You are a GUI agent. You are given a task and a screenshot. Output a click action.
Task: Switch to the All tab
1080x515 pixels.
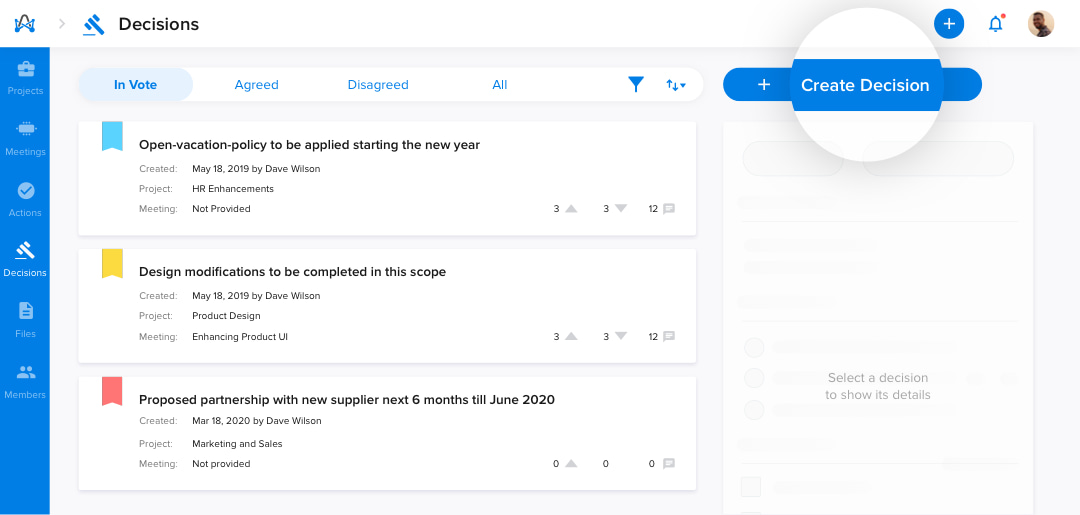[x=499, y=85]
